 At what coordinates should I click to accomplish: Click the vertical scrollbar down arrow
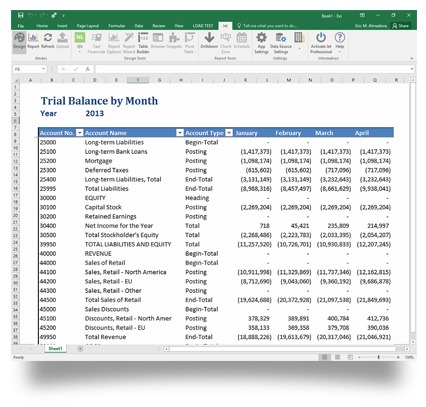[x=413, y=342]
